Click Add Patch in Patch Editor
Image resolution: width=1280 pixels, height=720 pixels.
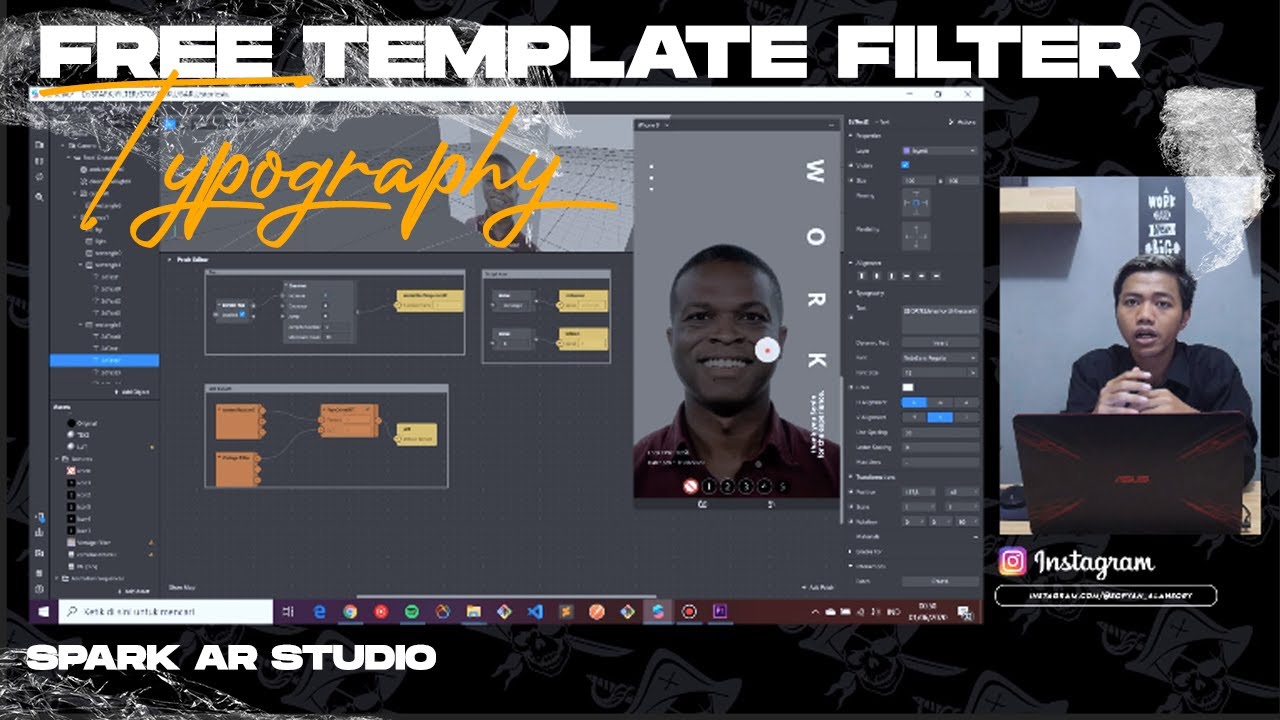point(818,587)
